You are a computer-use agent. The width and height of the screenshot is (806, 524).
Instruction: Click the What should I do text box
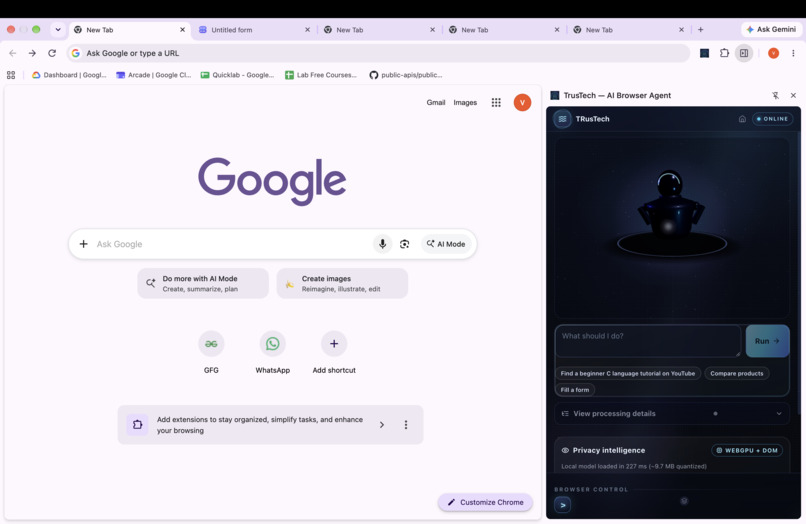pyautogui.click(x=648, y=341)
